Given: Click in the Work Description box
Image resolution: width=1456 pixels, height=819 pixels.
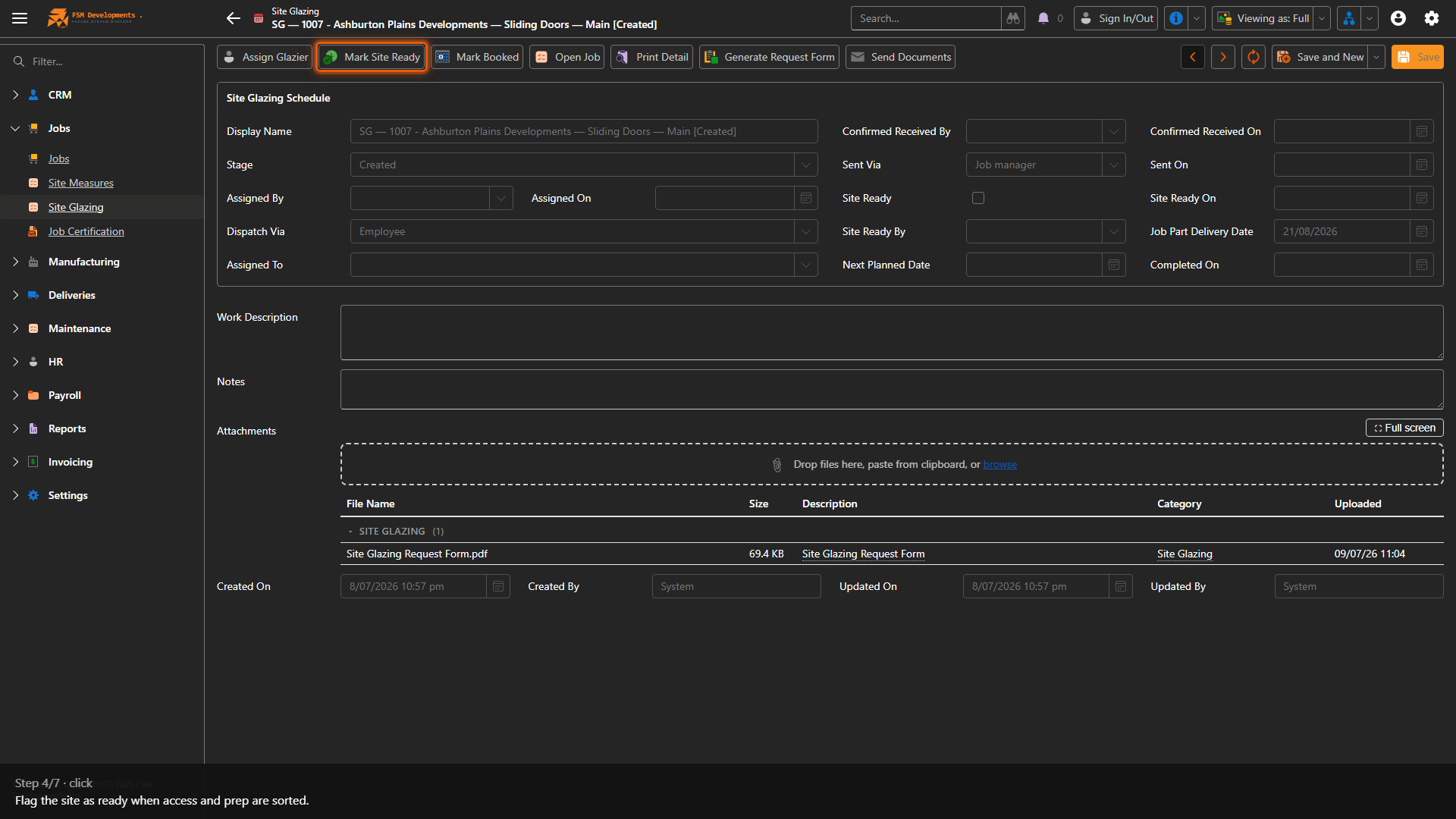Looking at the screenshot, I should [x=892, y=332].
